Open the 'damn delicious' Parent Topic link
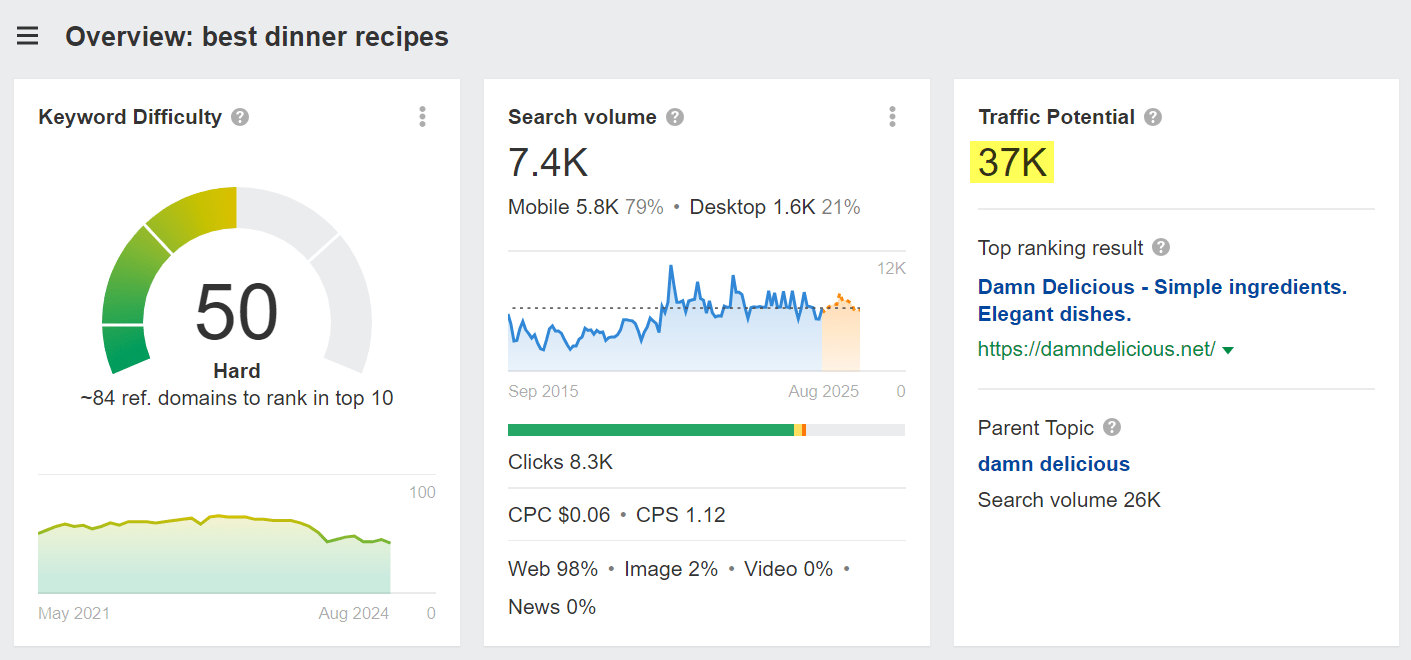 pyautogui.click(x=1053, y=464)
